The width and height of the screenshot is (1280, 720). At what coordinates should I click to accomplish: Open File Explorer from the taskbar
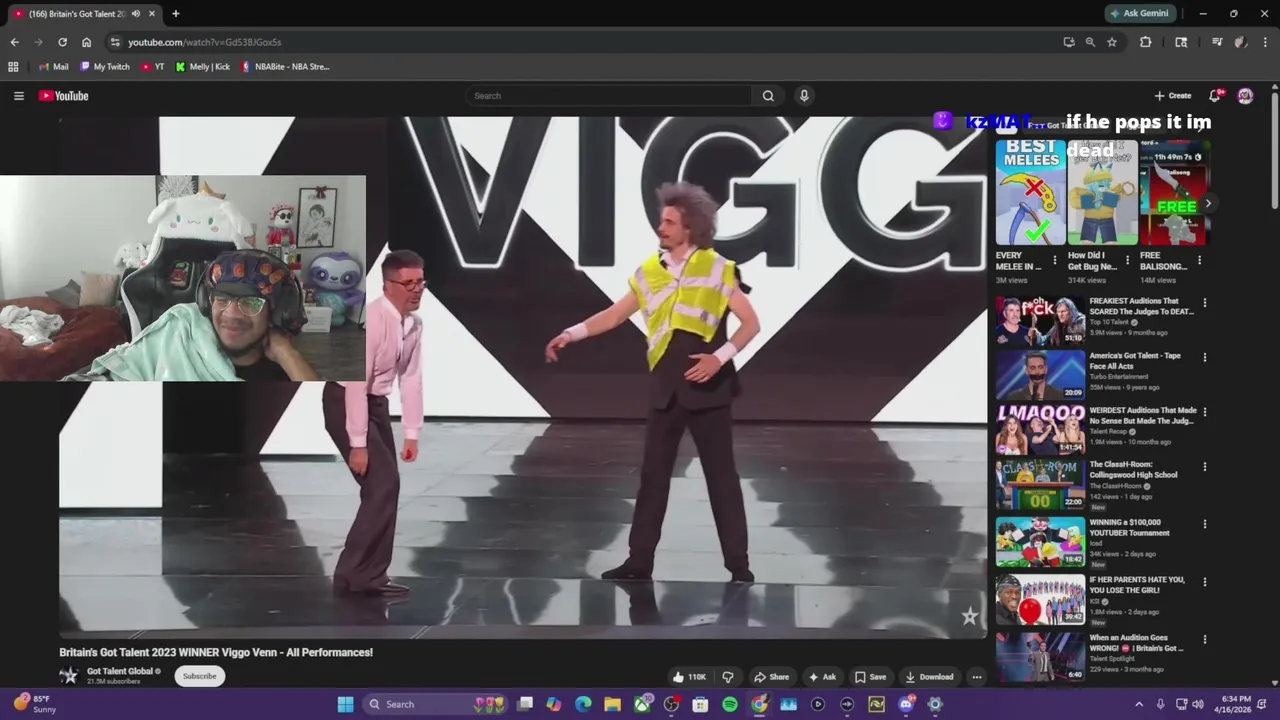pos(612,704)
